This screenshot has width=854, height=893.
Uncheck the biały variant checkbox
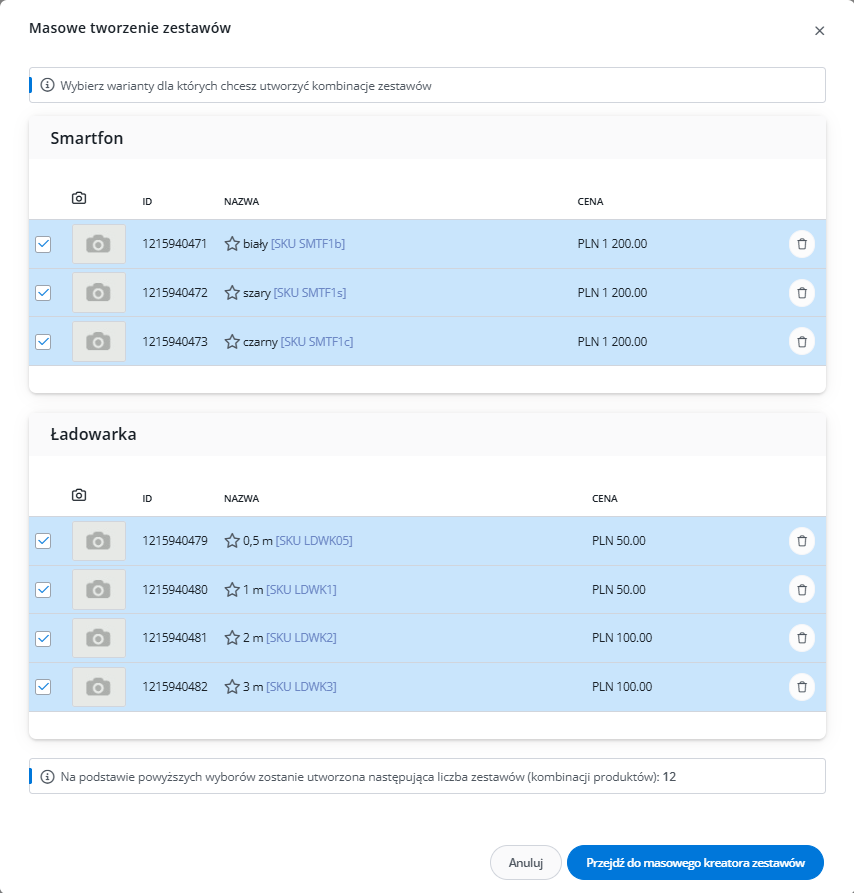coord(43,244)
